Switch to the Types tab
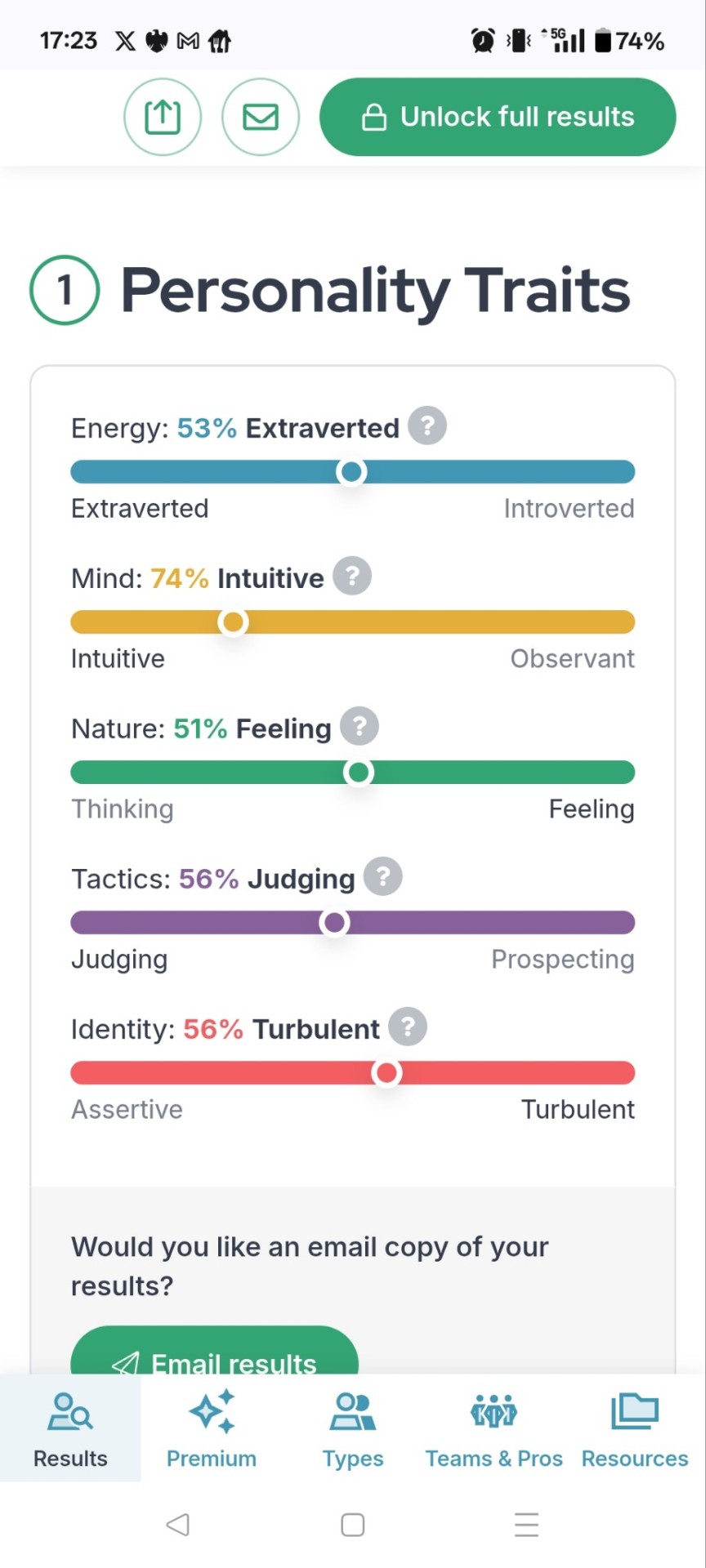 click(x=353, y=1429)
